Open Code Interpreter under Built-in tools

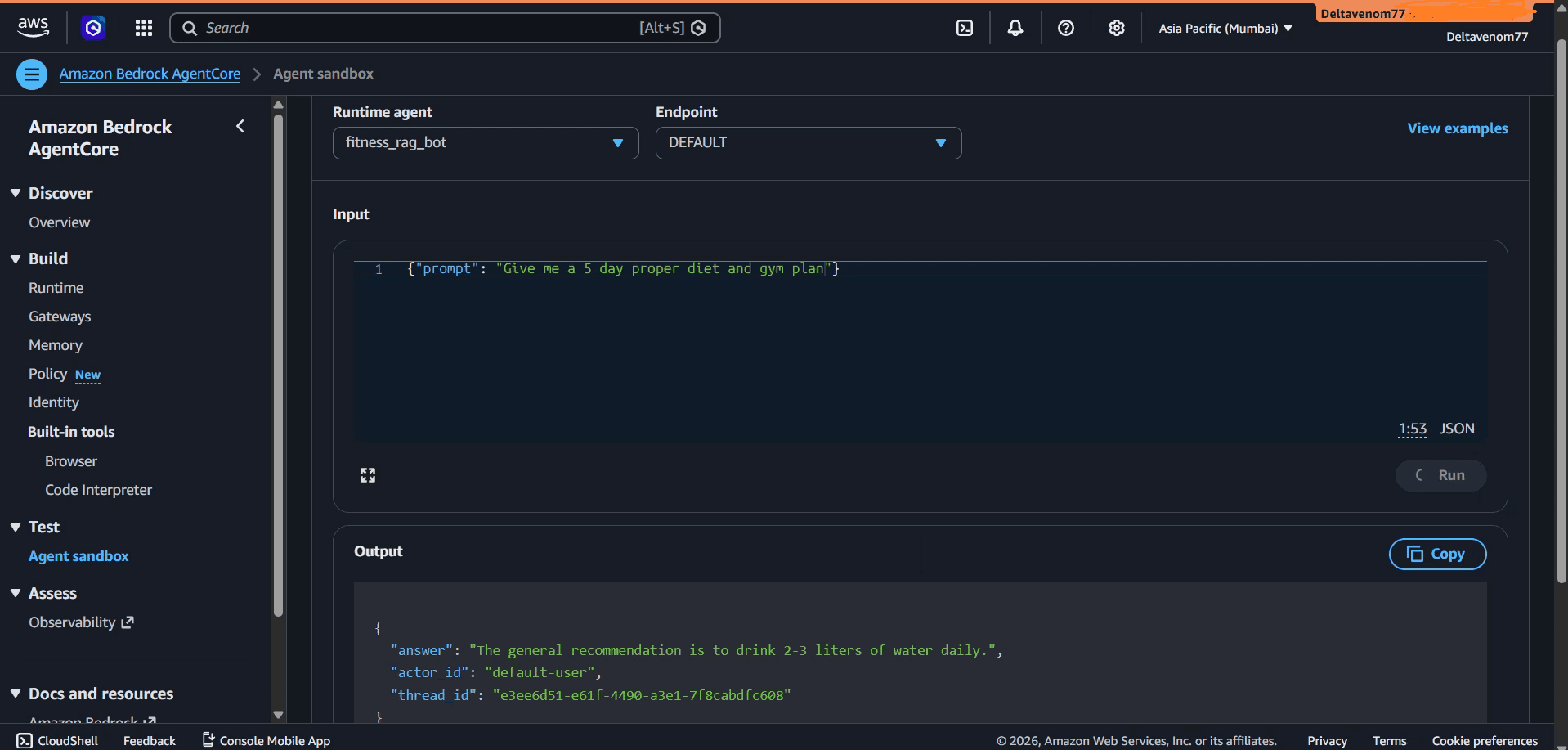(99, 490)
